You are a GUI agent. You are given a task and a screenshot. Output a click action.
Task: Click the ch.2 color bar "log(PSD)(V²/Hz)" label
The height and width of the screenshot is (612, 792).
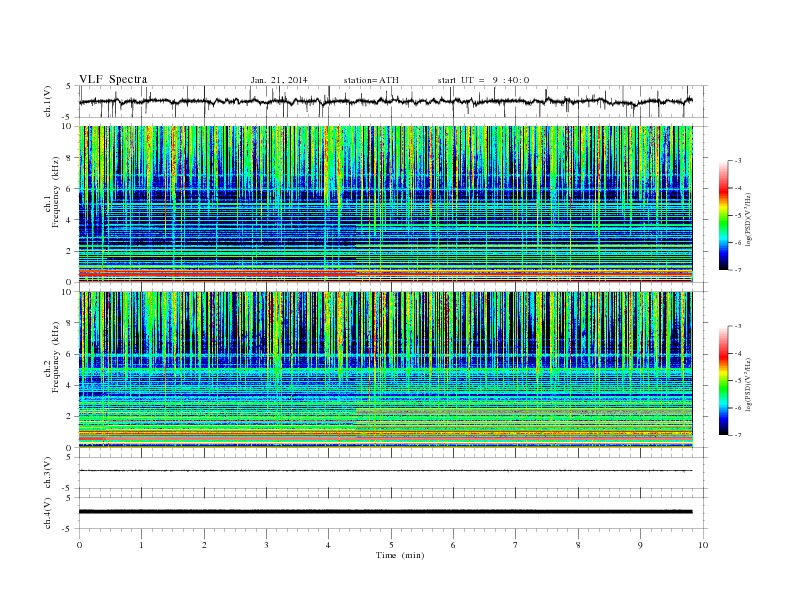tap(748, 384)
